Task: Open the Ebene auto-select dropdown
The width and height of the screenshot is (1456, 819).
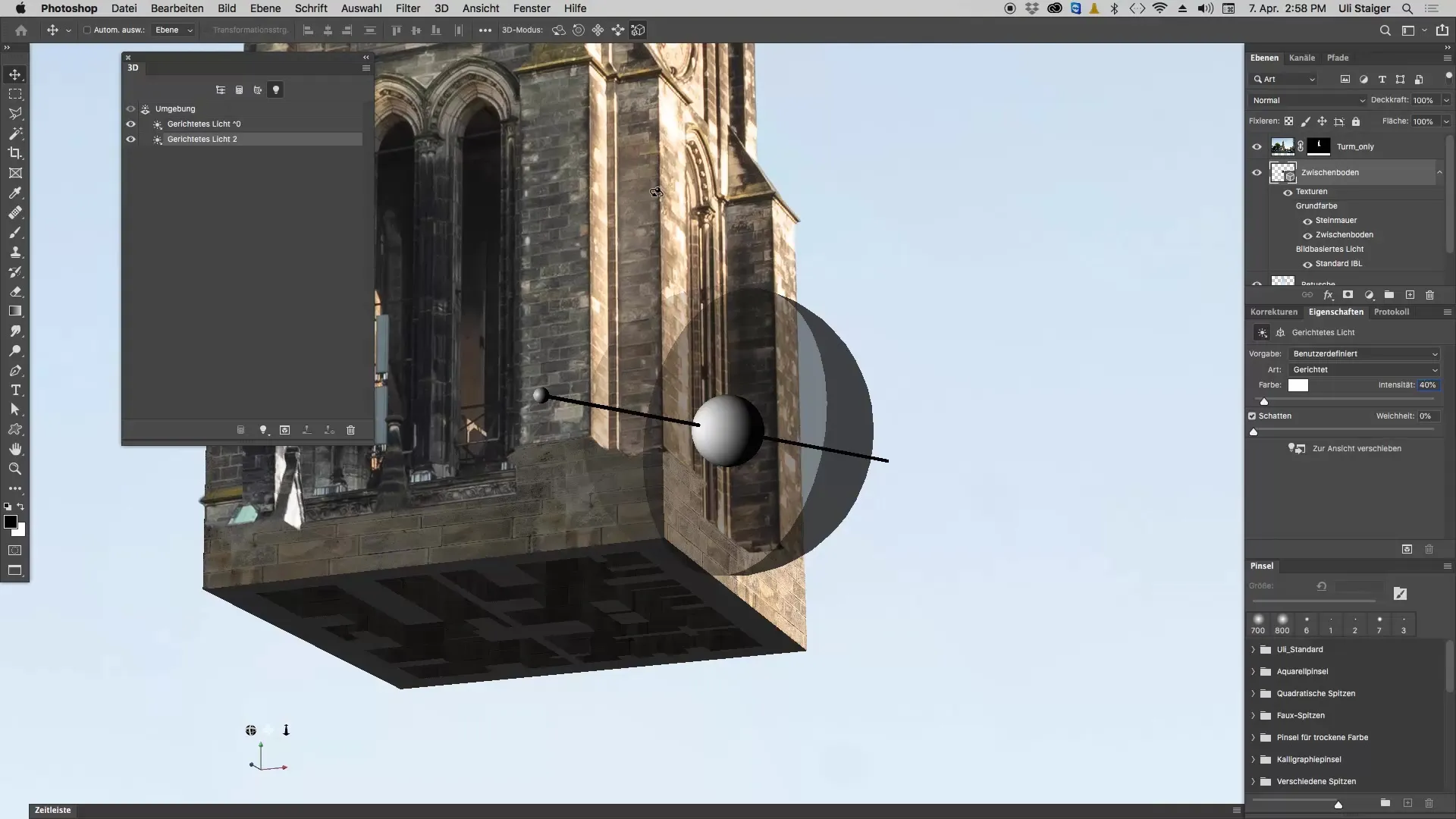Action: 174,30
